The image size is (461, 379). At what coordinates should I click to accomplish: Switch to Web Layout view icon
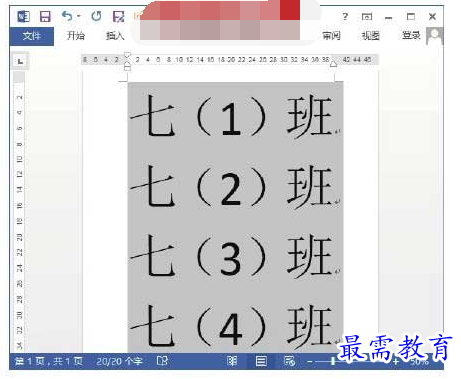click(x=289, y=361)
